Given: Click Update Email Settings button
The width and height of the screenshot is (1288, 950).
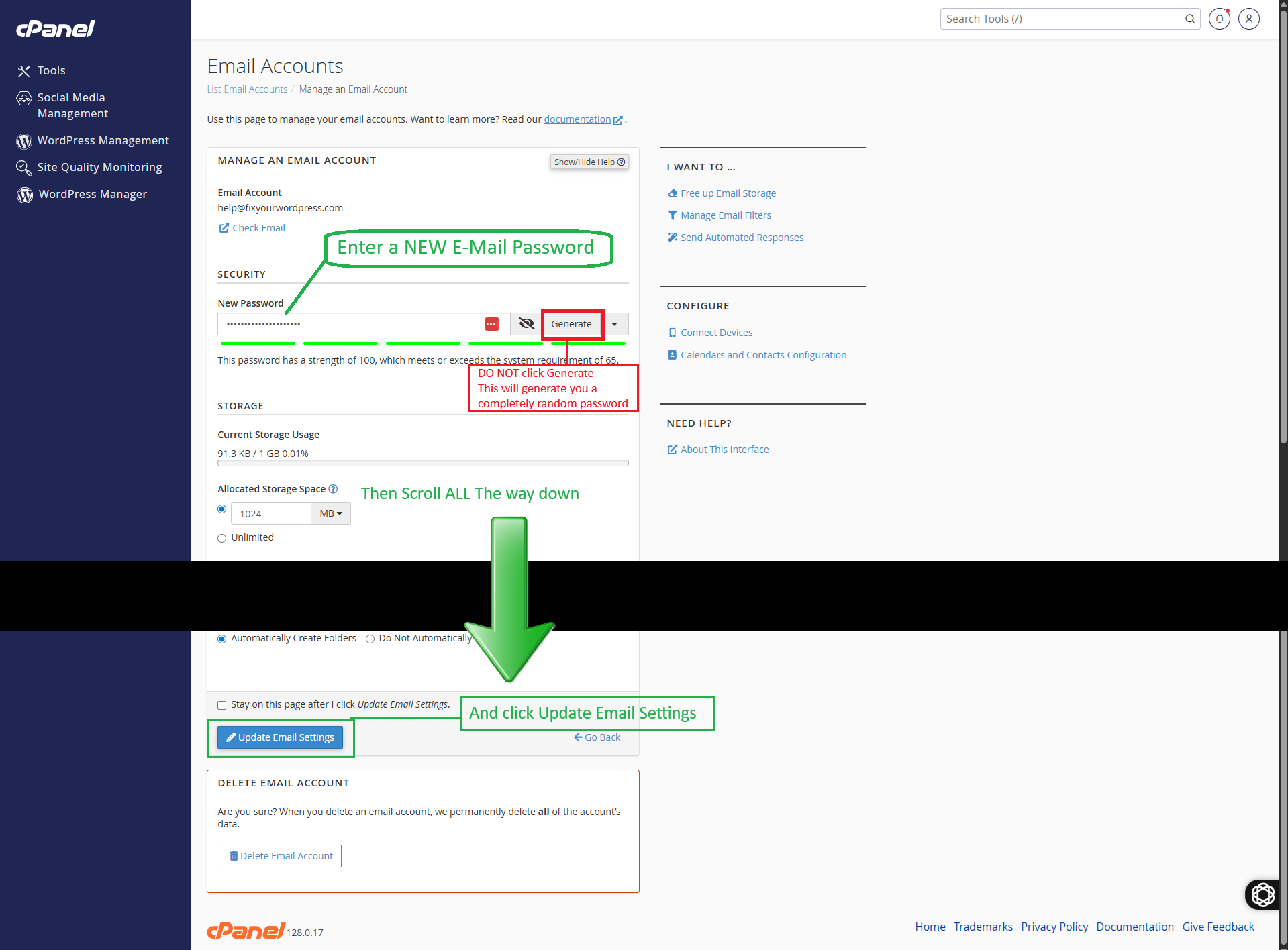Looking at the screenshot, I should [x=280, y=737].
